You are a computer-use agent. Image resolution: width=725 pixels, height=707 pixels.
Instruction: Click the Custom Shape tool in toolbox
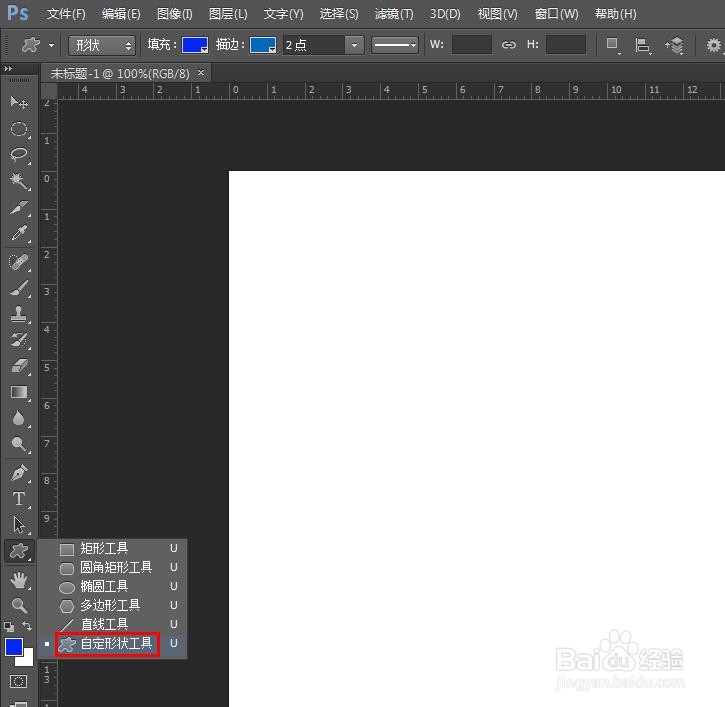point(19,551)
